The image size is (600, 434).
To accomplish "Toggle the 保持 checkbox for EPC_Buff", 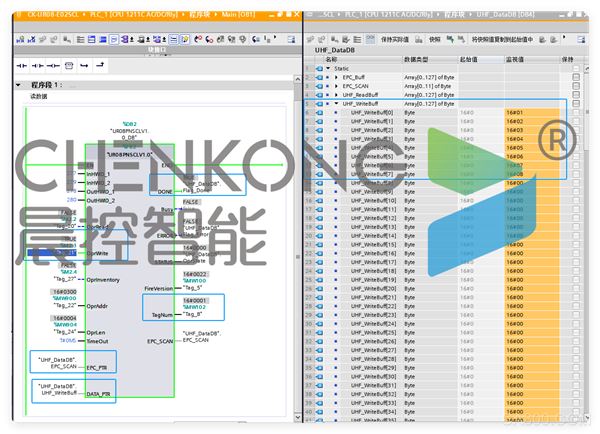I will (576, 77).
